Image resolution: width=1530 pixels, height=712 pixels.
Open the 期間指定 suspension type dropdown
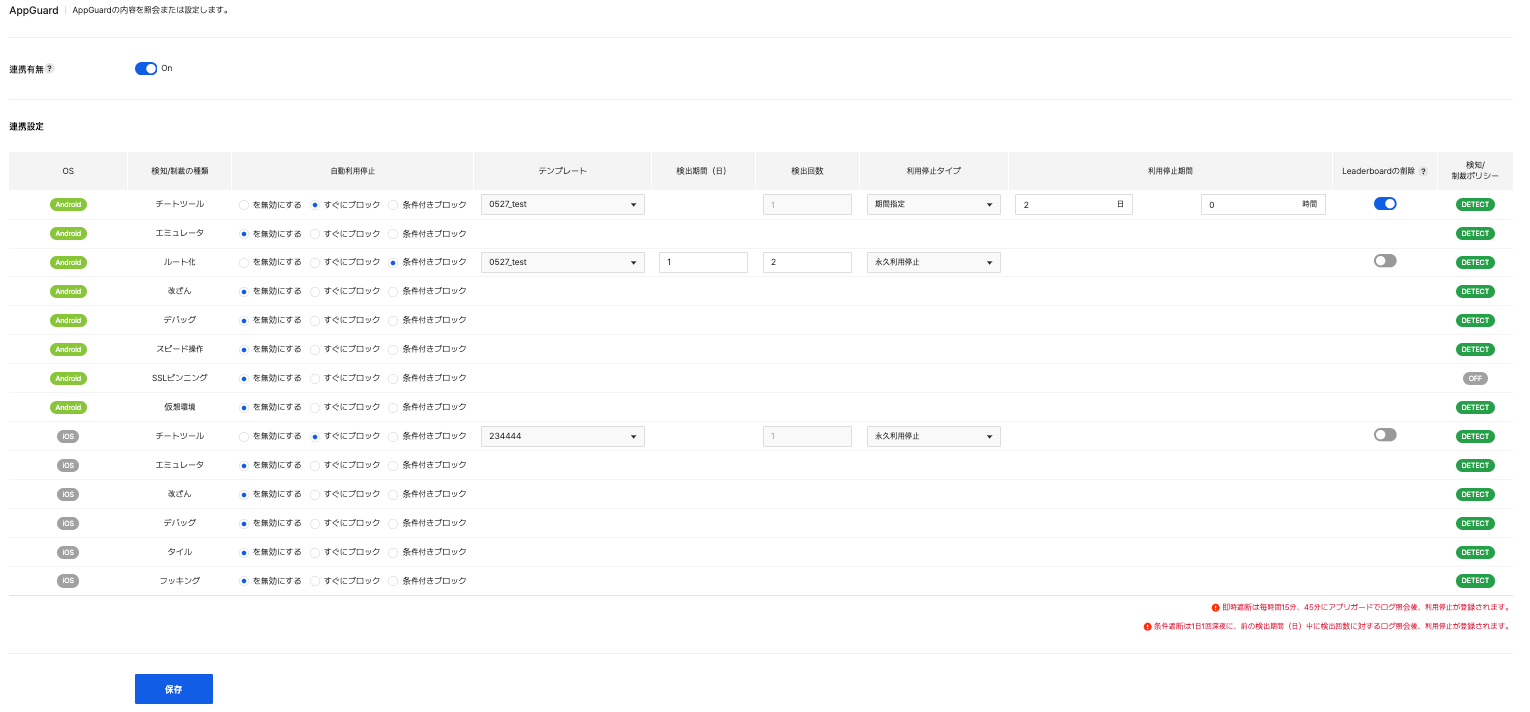coord(934,204)
